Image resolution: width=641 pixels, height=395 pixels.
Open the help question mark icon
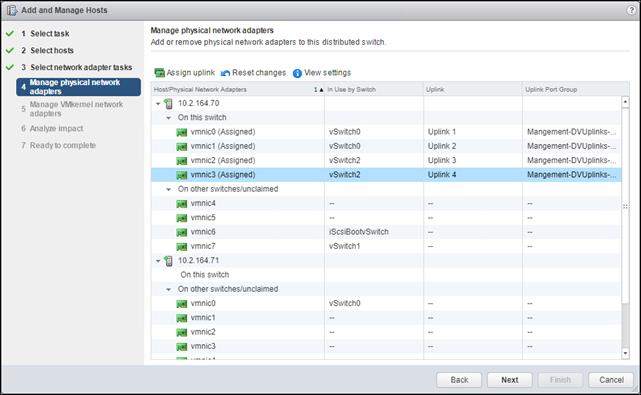click(x=631, y=10)
